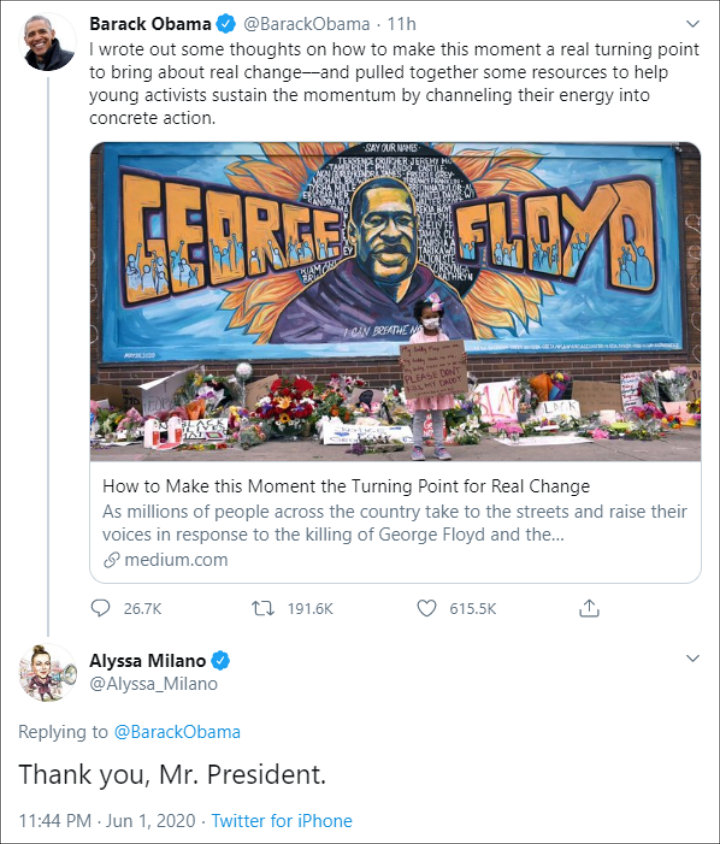Click the @Alyssa_Milano handle
The width and height of the screenshot is (720, 844).
tap(153, 684)
